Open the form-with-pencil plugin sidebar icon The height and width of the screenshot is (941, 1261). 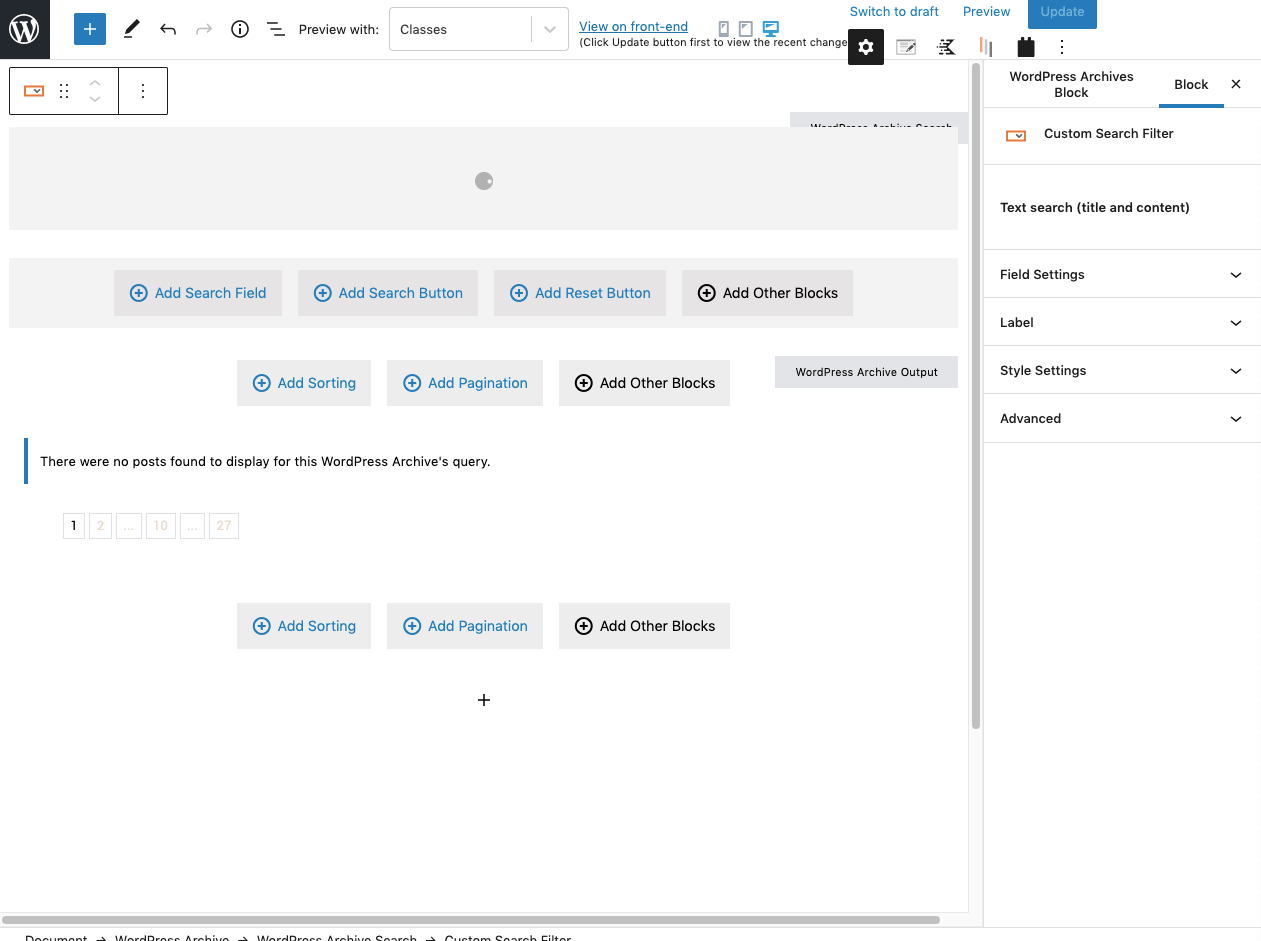906,47
